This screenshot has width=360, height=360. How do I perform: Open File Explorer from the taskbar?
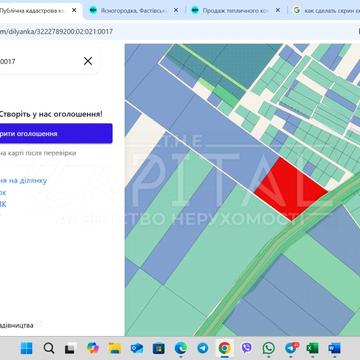pyautogui.click(x=115, y=348)
